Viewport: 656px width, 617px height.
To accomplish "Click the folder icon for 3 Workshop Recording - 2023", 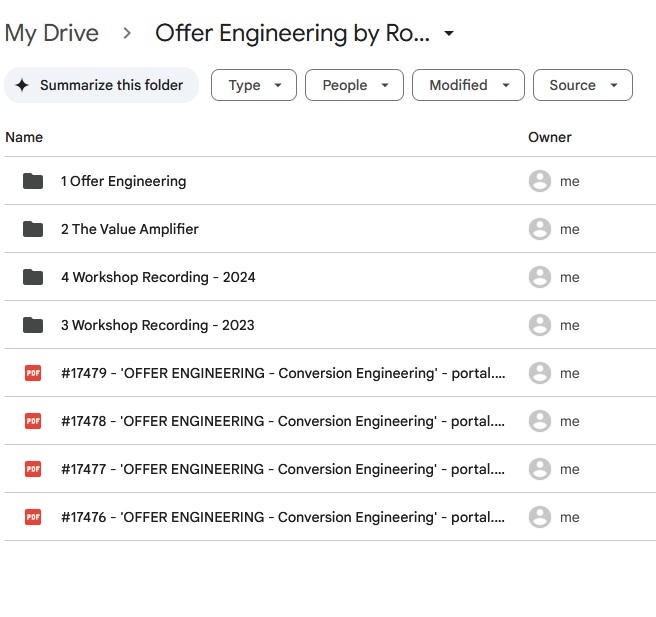I will [33, 325].
